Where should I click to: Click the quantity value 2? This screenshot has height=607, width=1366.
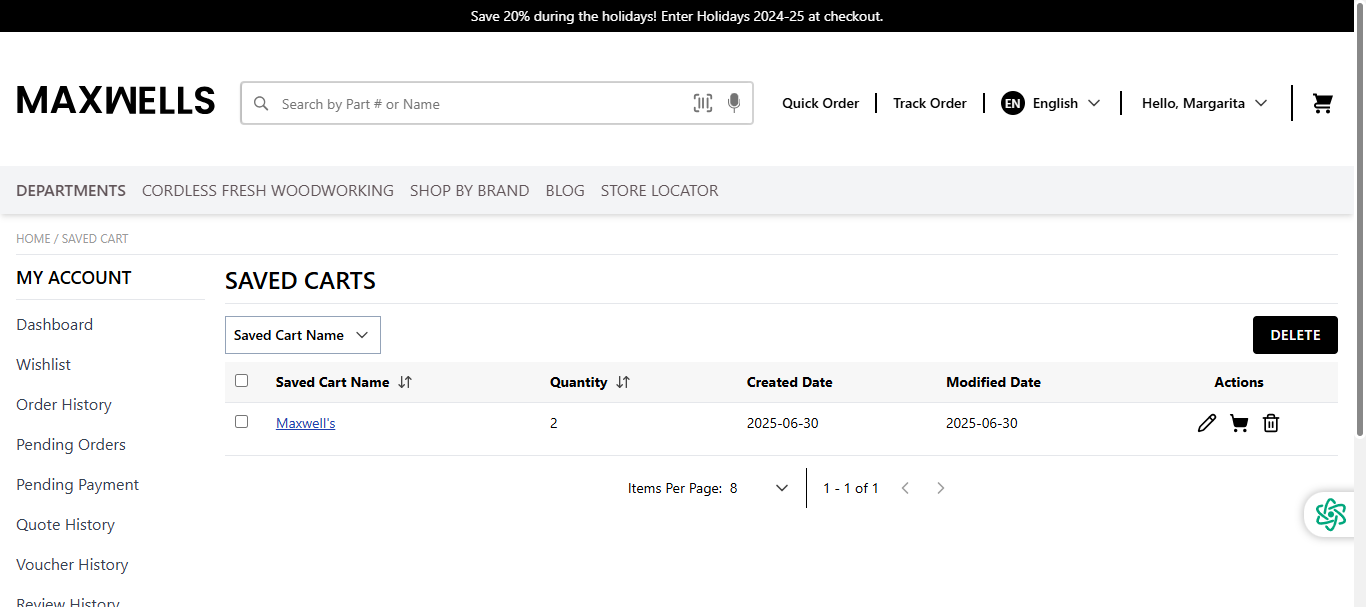click(x=554, y=423)
